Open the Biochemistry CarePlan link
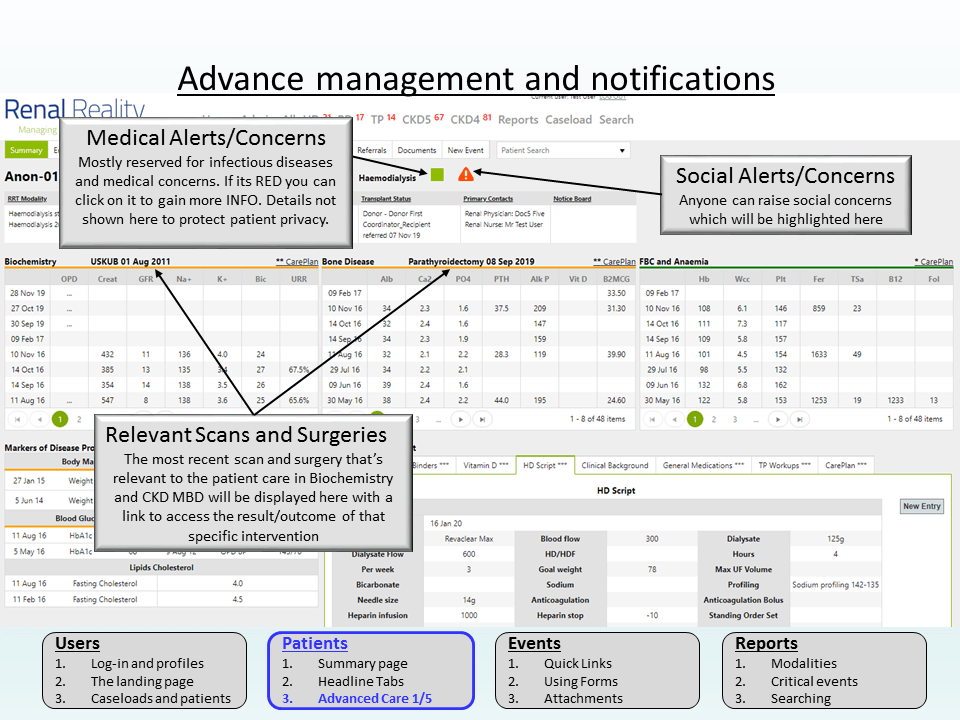The height and width of the screenshot is (720, 960). click(295, 262)
